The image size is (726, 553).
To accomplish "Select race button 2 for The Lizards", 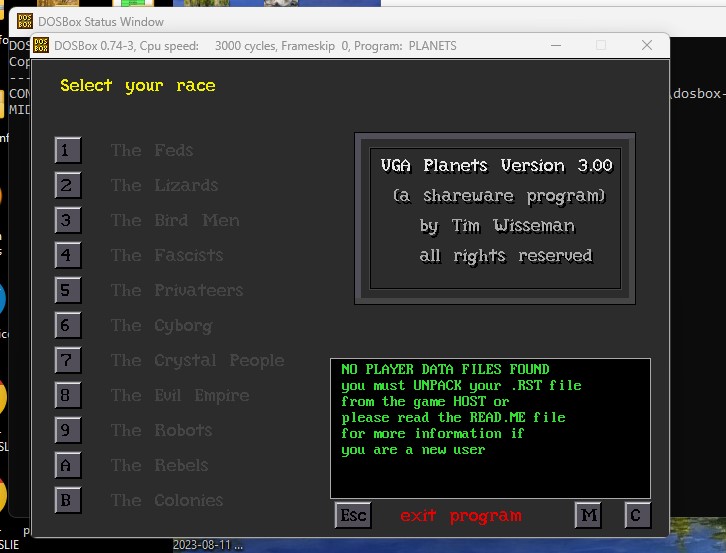I will pos(68,185).
